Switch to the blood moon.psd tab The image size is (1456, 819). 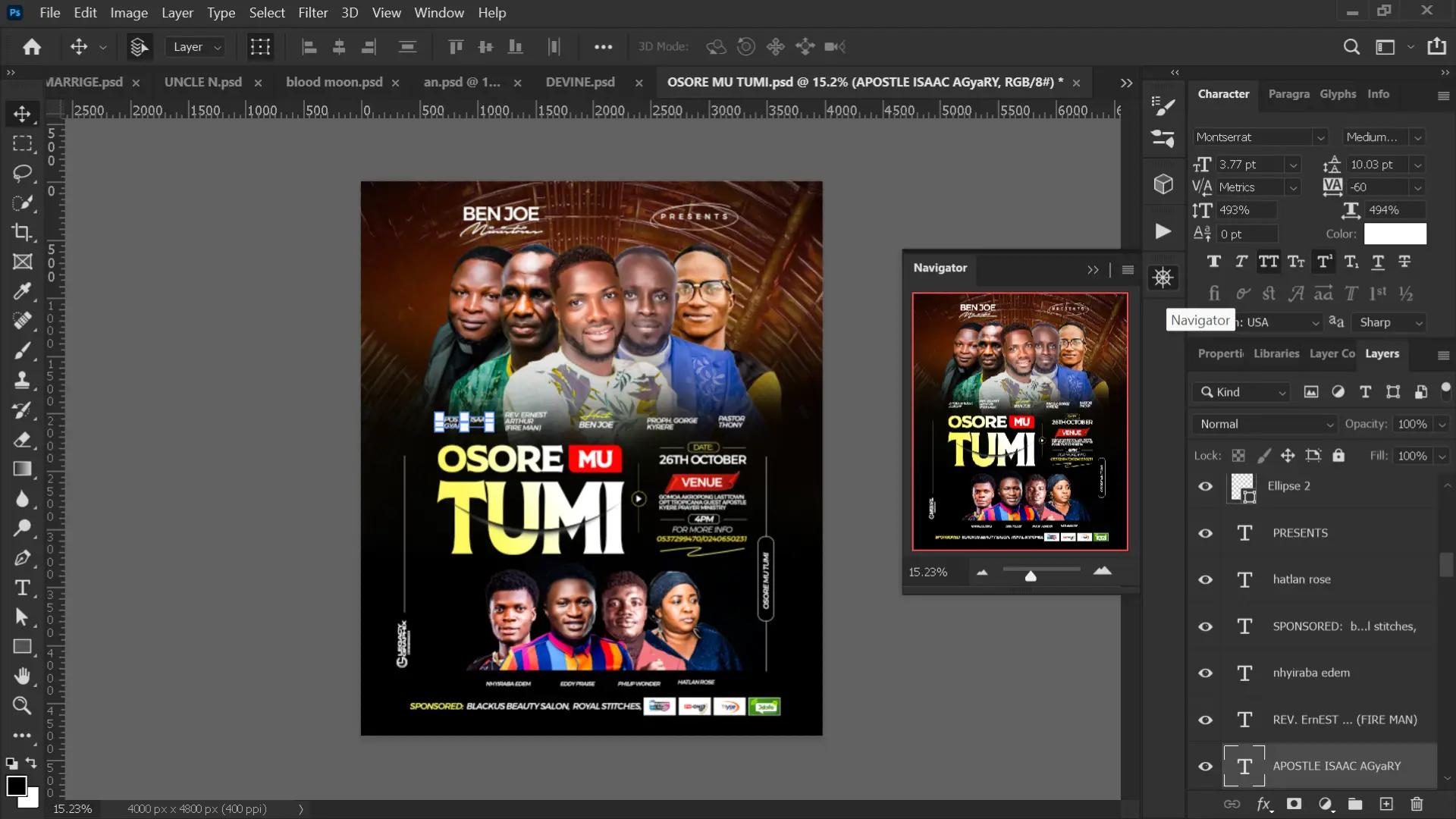(x=334, y=82)
